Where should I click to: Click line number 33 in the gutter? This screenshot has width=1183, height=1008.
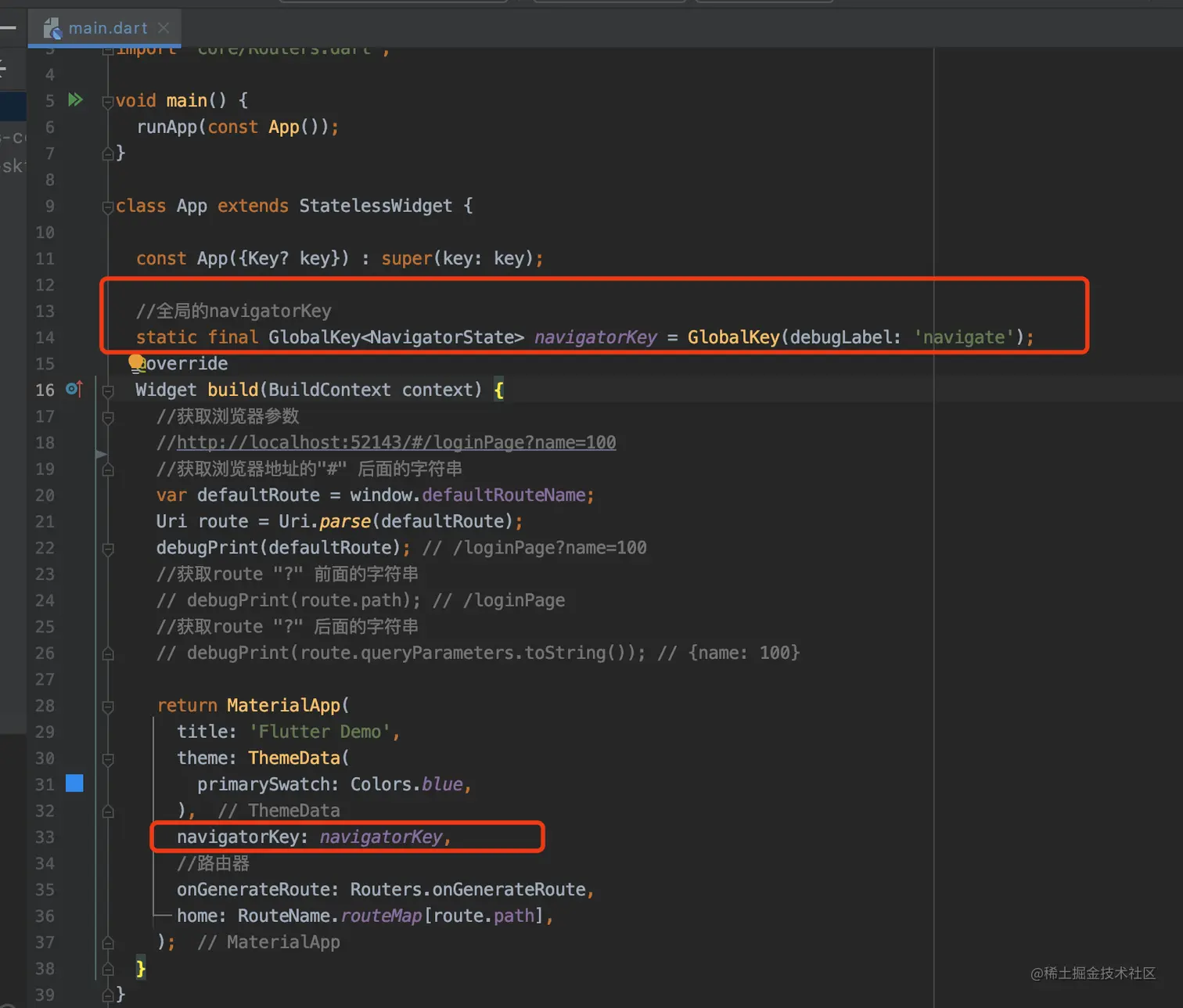coord(45,837)
